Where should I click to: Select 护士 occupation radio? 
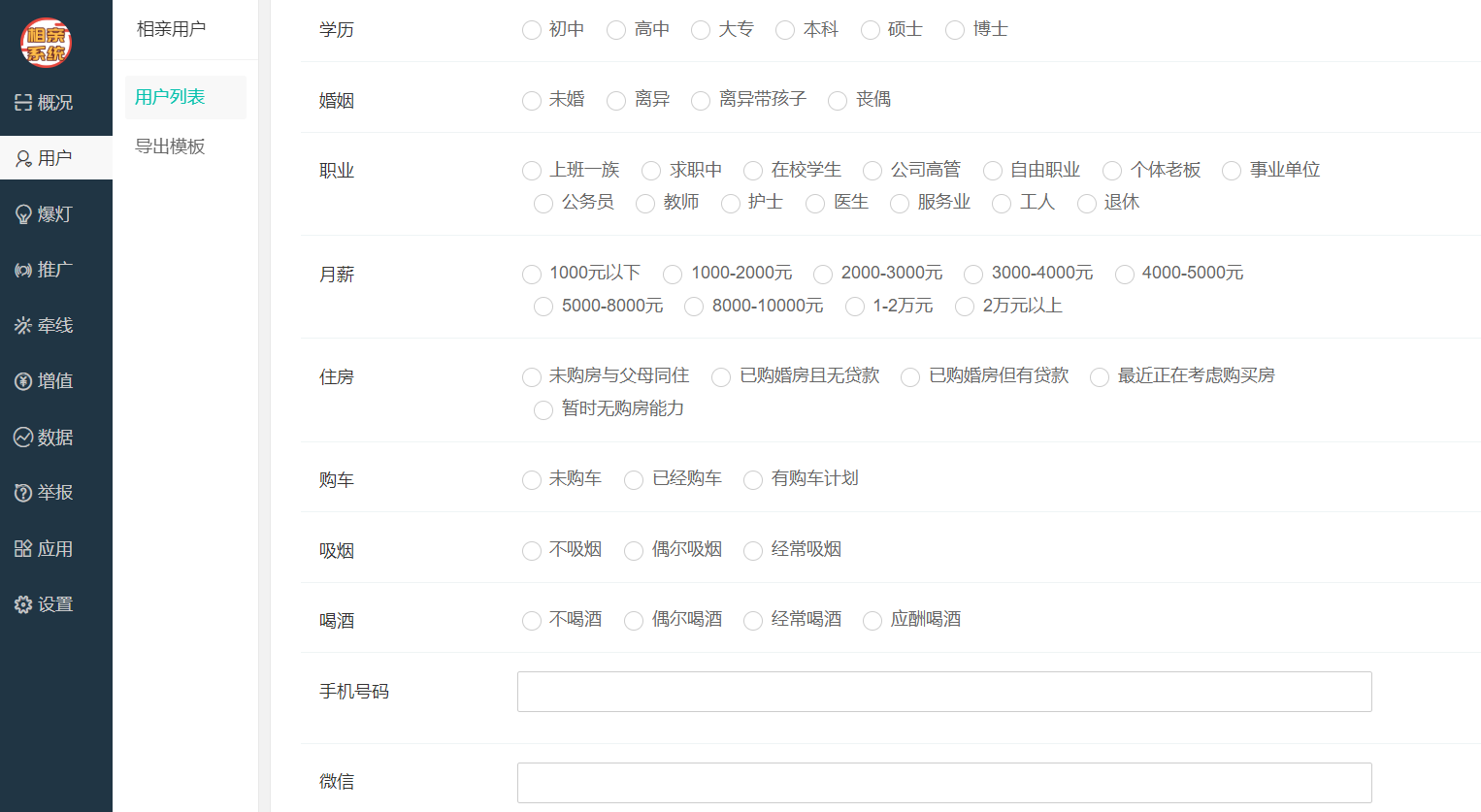[x=731, y=203]
